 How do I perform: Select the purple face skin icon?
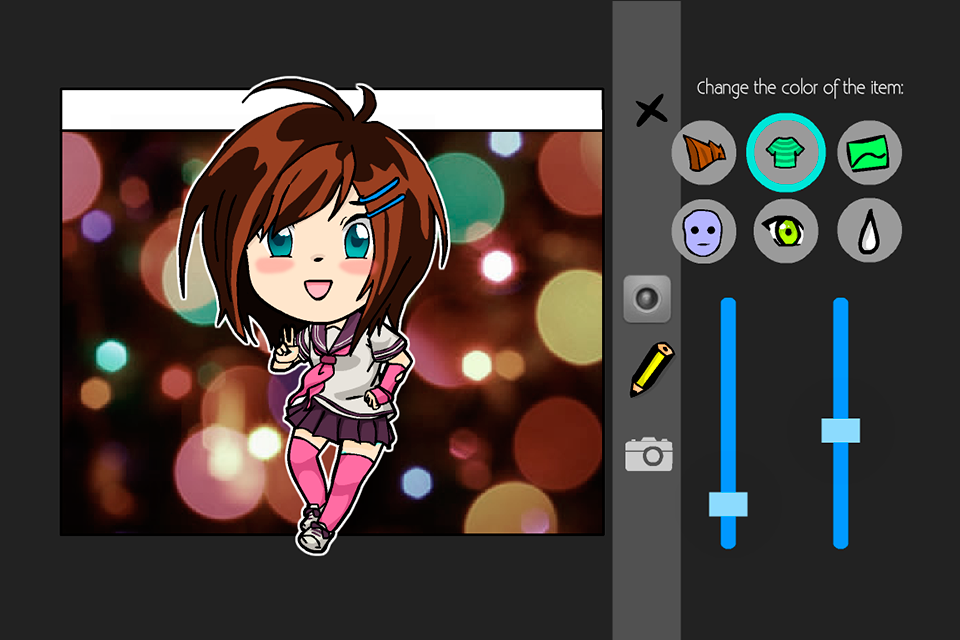703,232
